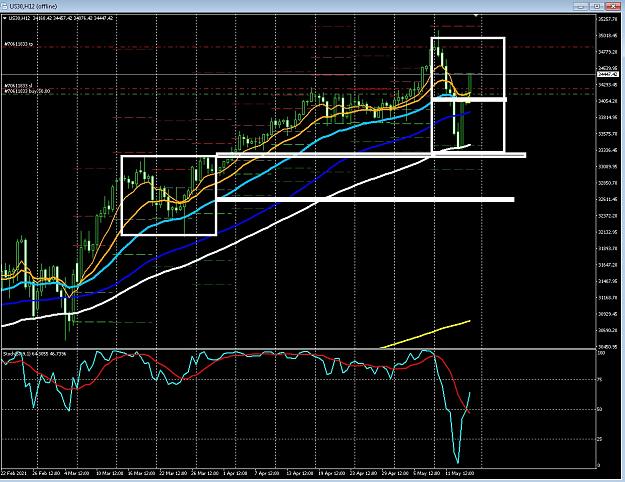Toggle the one-click trading arrow beside US30,H12

(x=4, y=18)
